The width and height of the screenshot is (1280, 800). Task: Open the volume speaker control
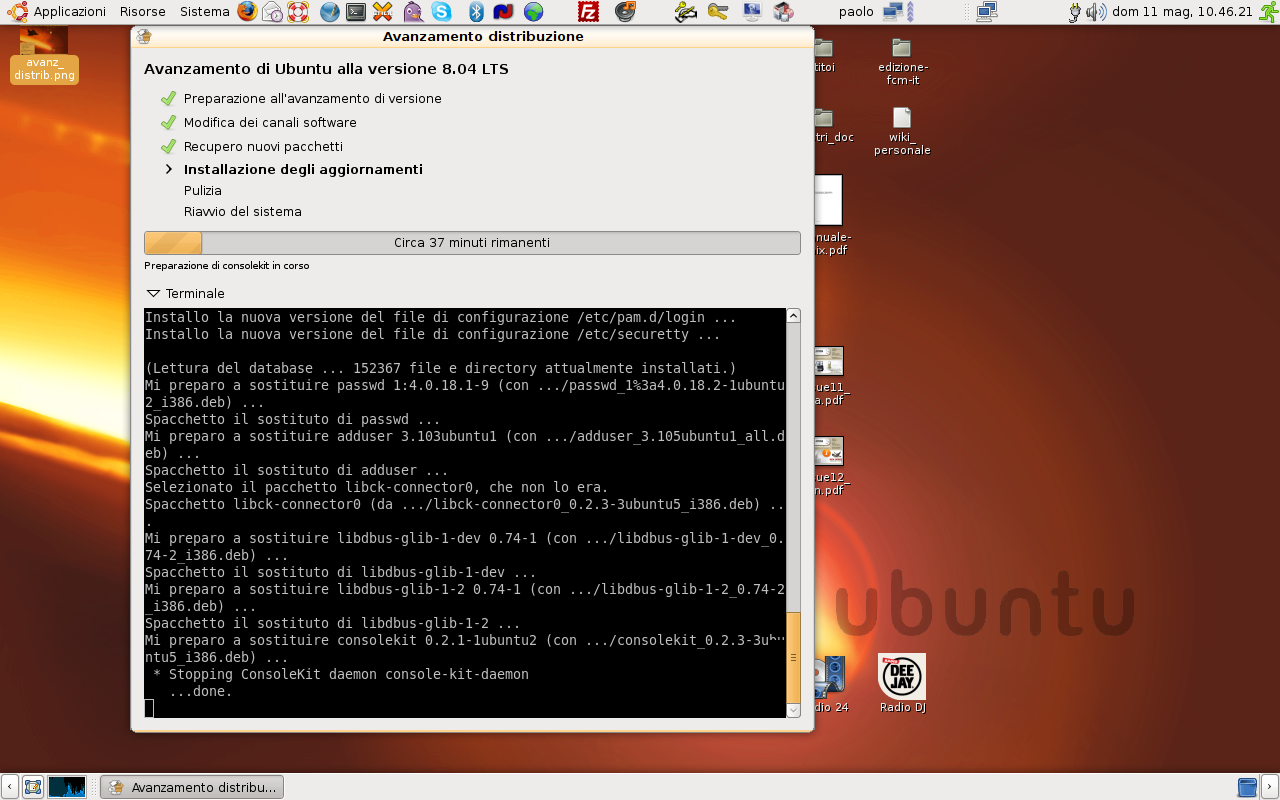click(x=1096, y=12)
